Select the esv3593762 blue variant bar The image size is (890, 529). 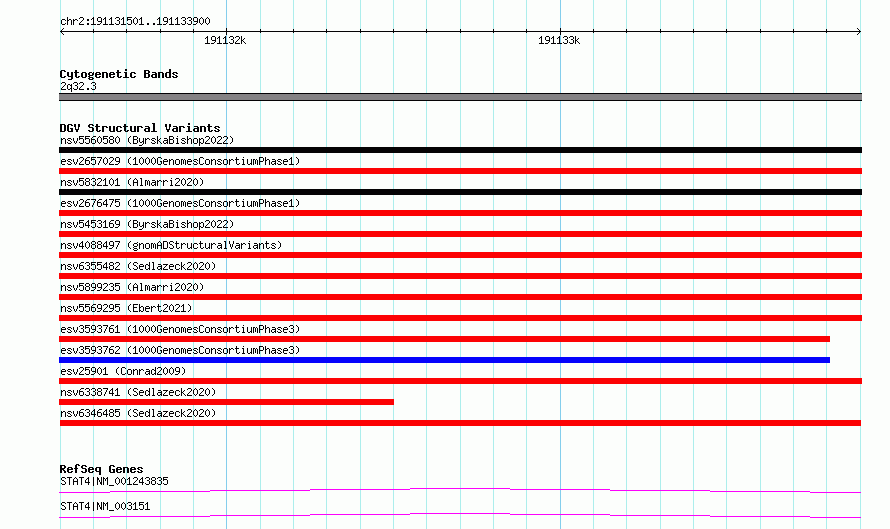tap(444, 360)
